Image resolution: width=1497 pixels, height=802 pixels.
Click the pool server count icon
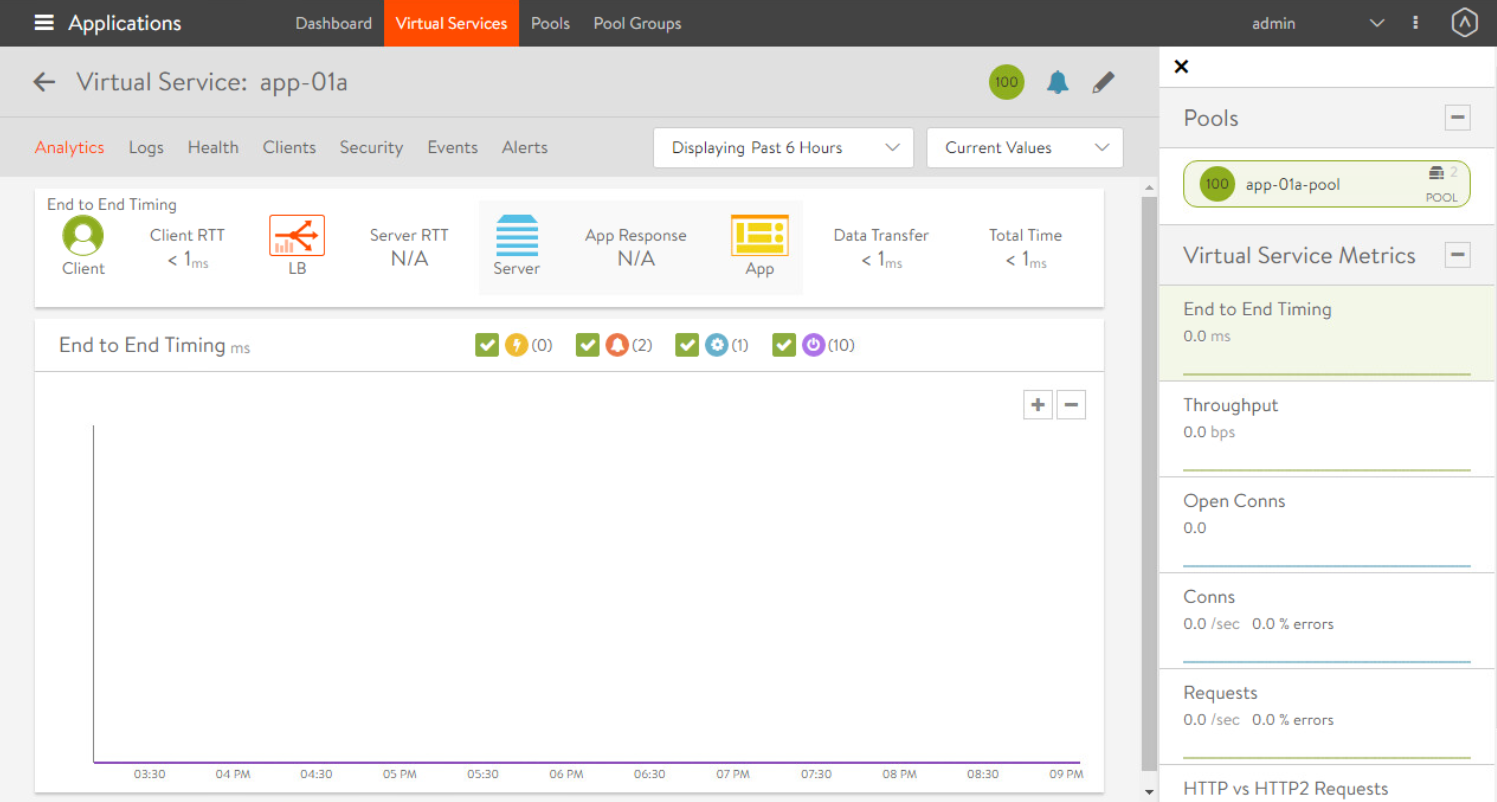click(1437, 173)
